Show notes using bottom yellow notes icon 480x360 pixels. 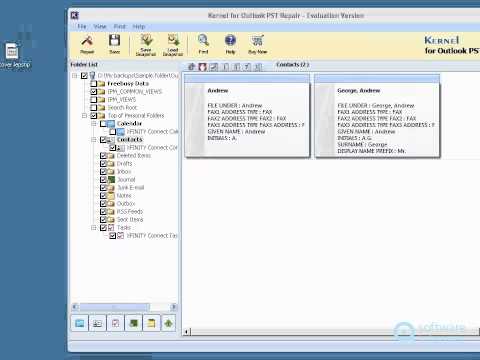pyautogui.click(x=151, y=323)
